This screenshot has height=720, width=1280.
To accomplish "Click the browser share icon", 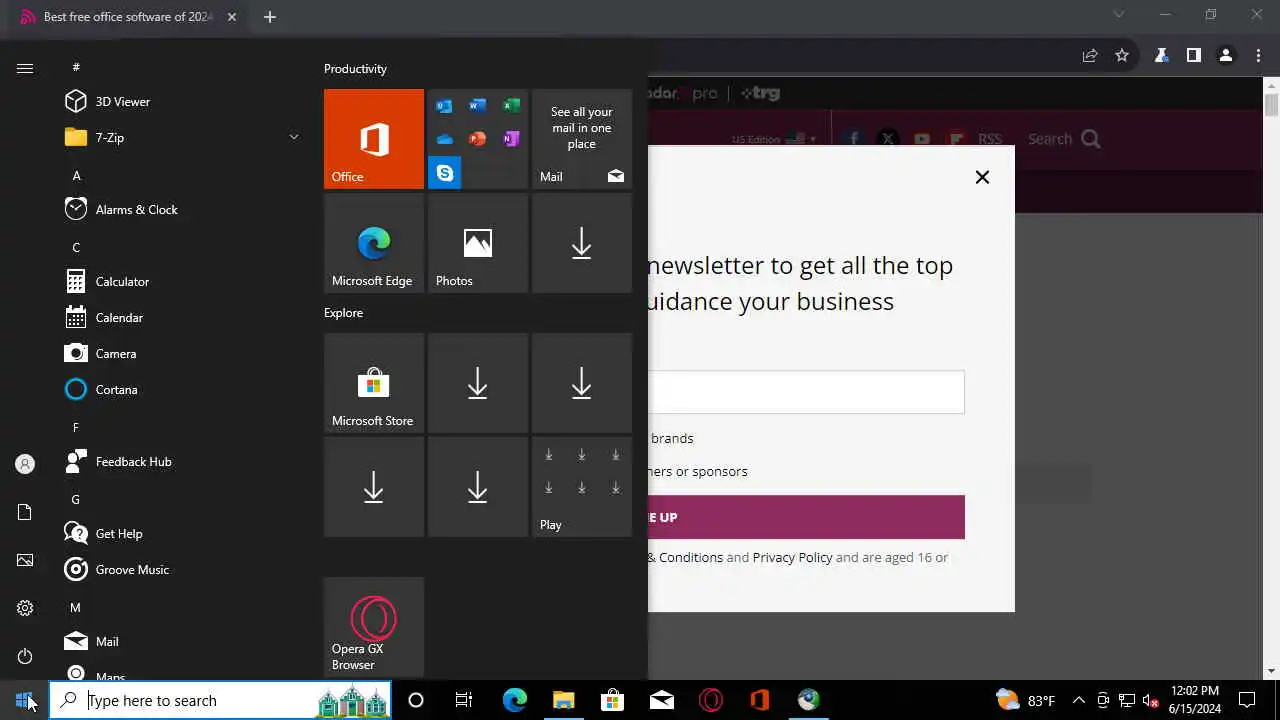I will tap(1090, 55).
